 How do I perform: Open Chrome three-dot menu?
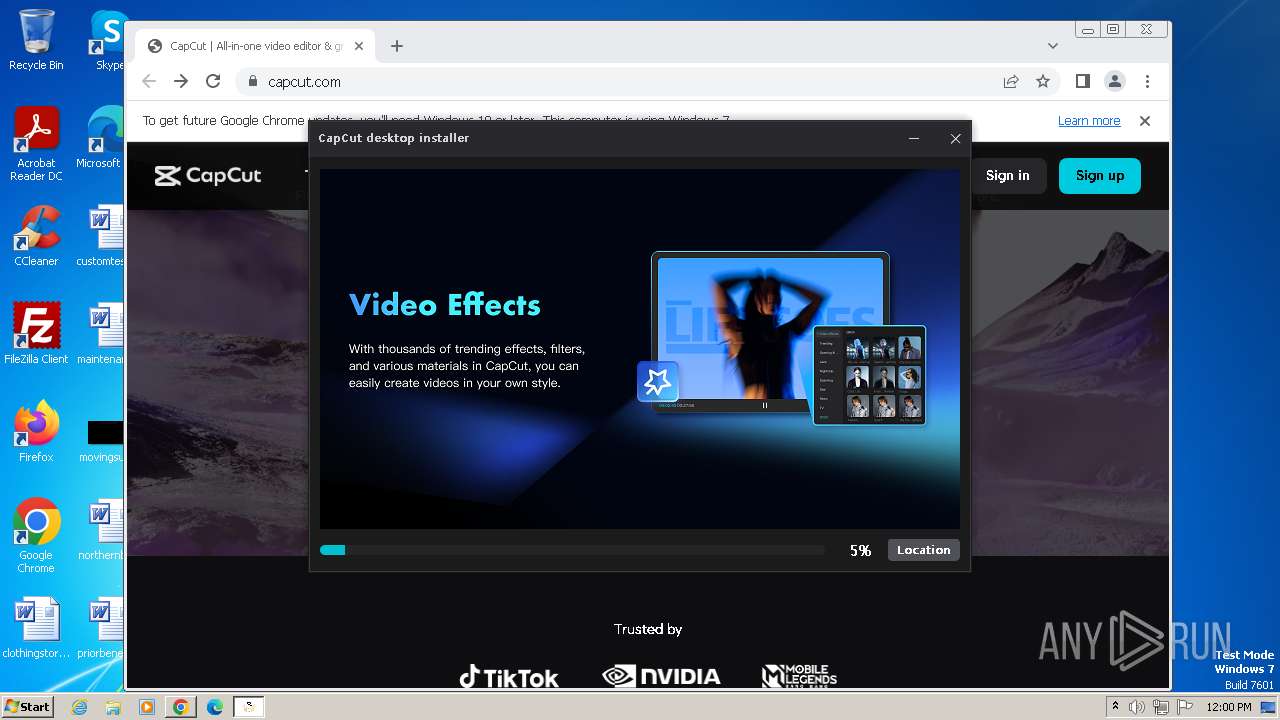[x=1147, y=82]
